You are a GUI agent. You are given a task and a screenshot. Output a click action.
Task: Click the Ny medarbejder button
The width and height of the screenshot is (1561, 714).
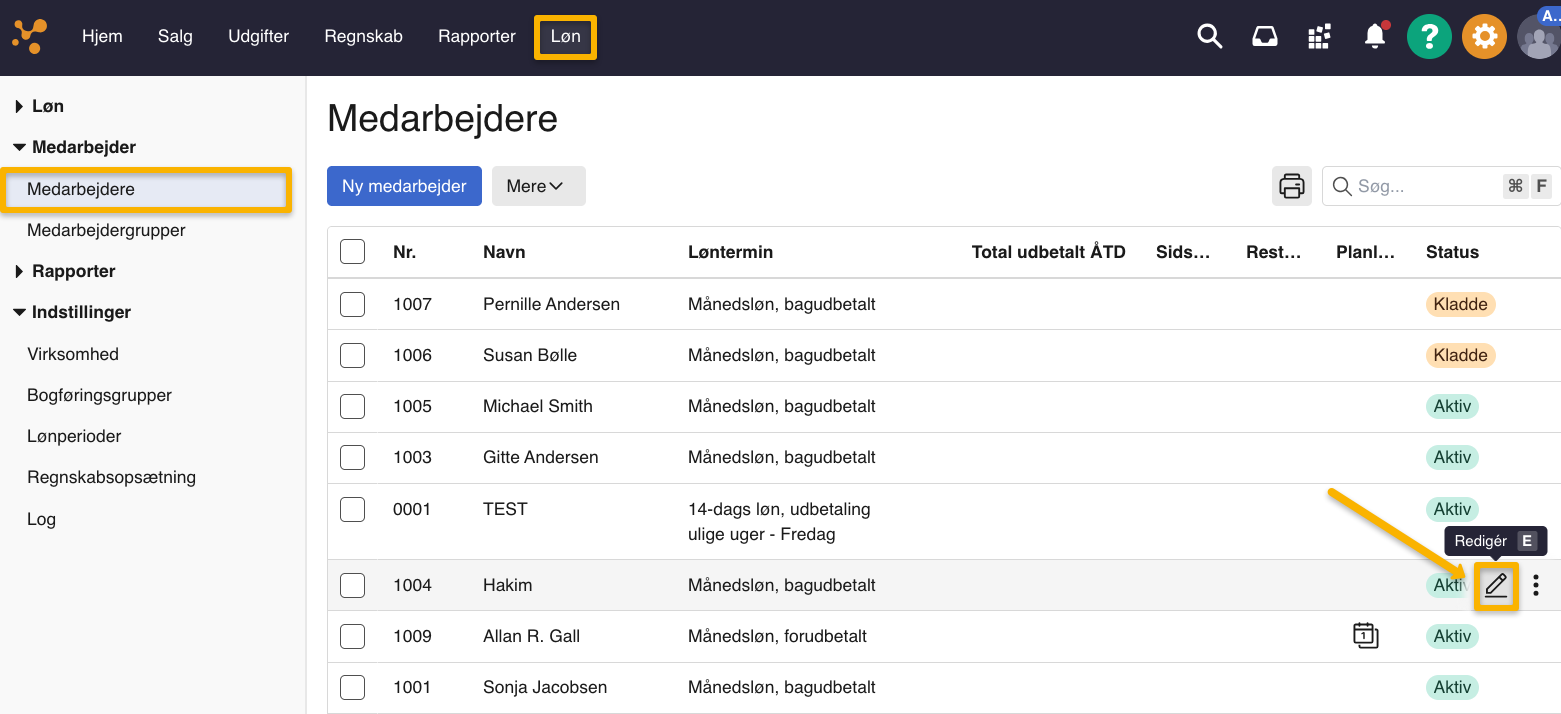[x=404, y=186]
